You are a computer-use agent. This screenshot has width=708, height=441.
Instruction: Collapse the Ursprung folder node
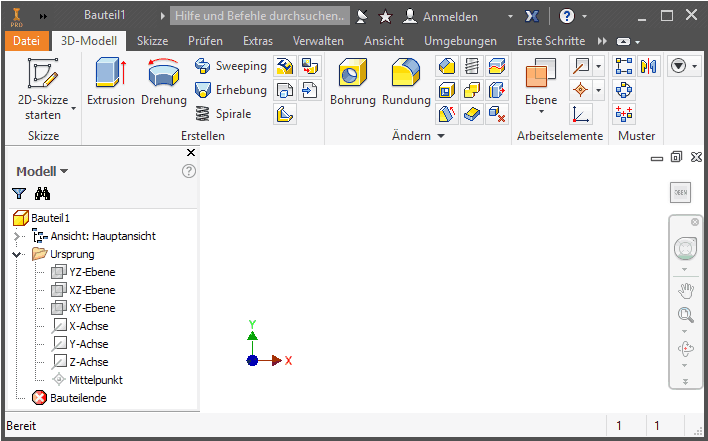coord(18,254)
